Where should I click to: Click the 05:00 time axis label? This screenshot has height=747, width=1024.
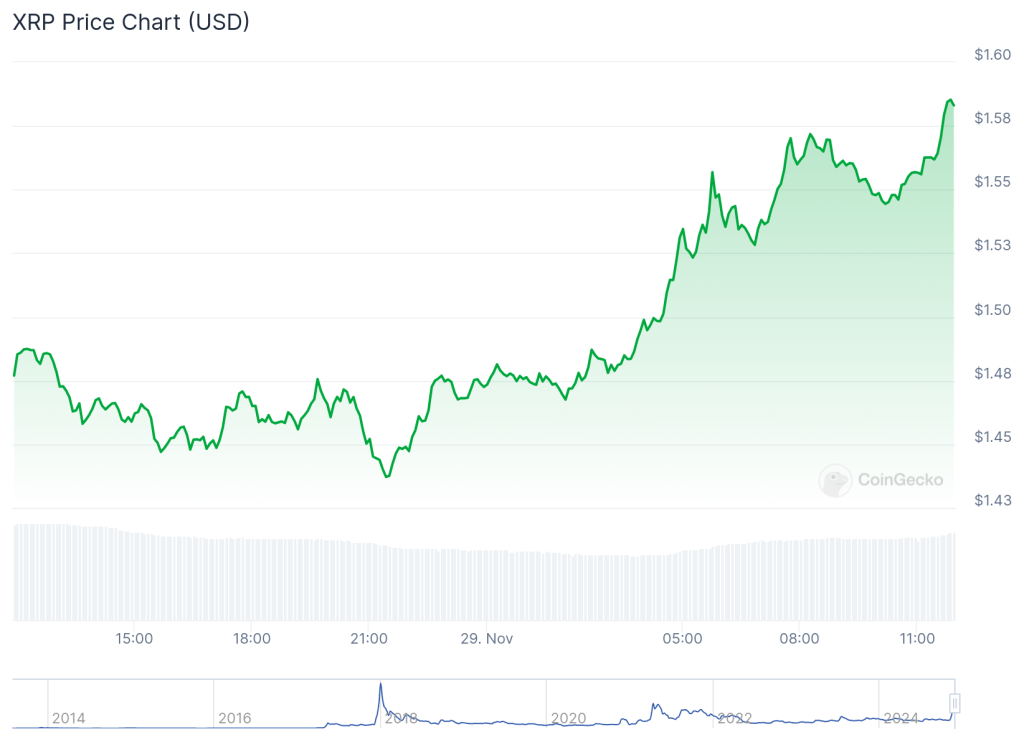click(682, 638)
